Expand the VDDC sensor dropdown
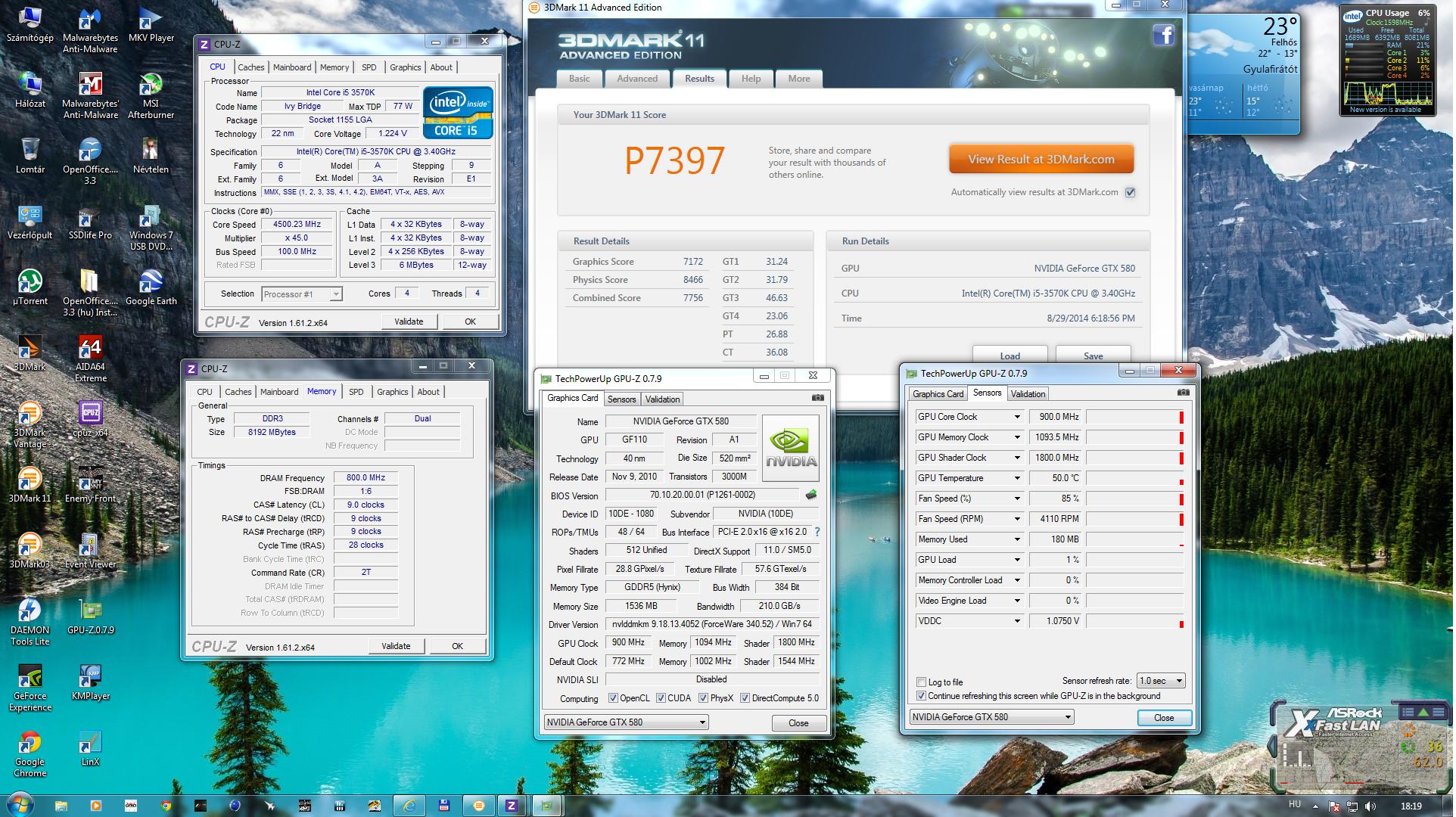 coord(1017,621)
